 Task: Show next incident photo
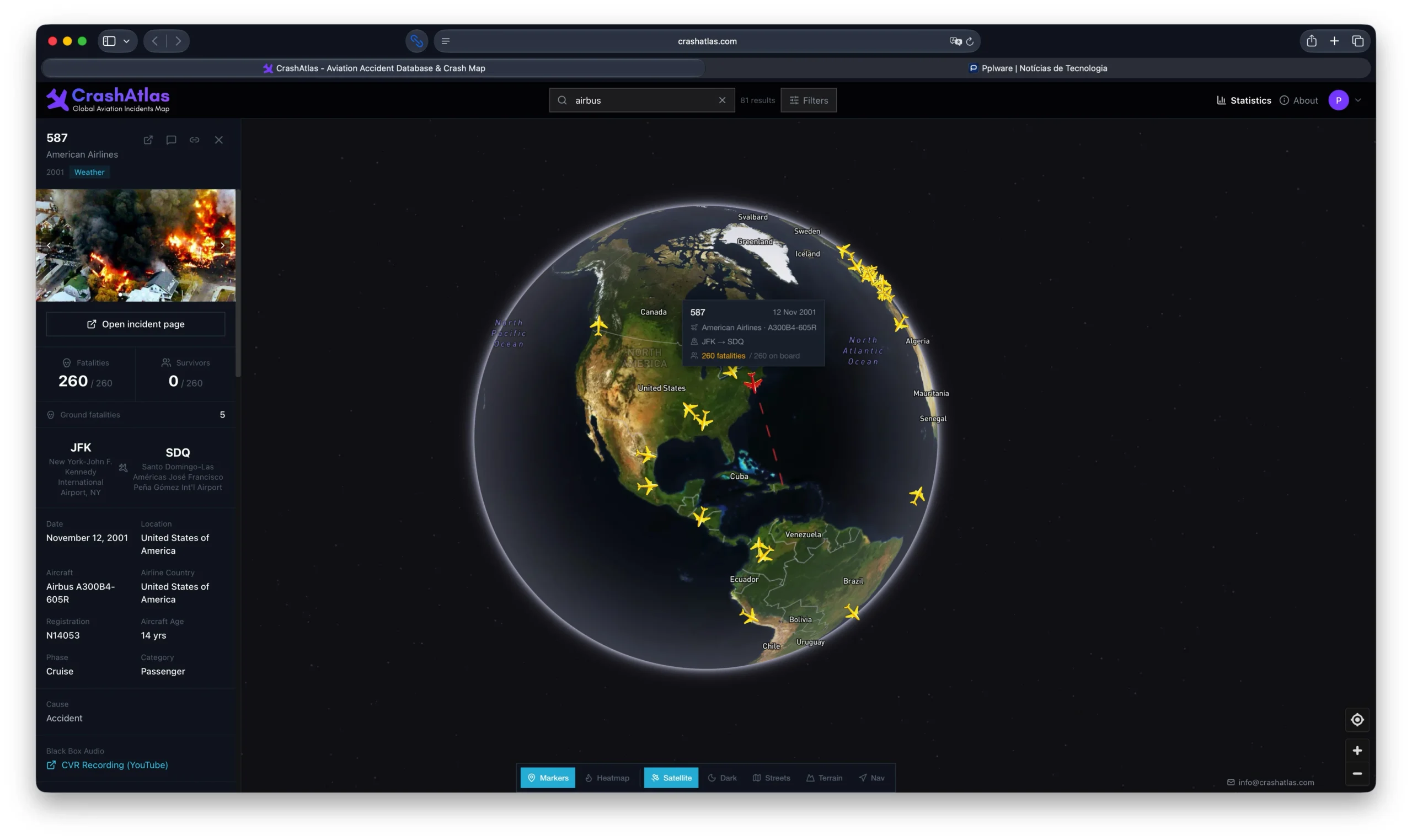222,245
